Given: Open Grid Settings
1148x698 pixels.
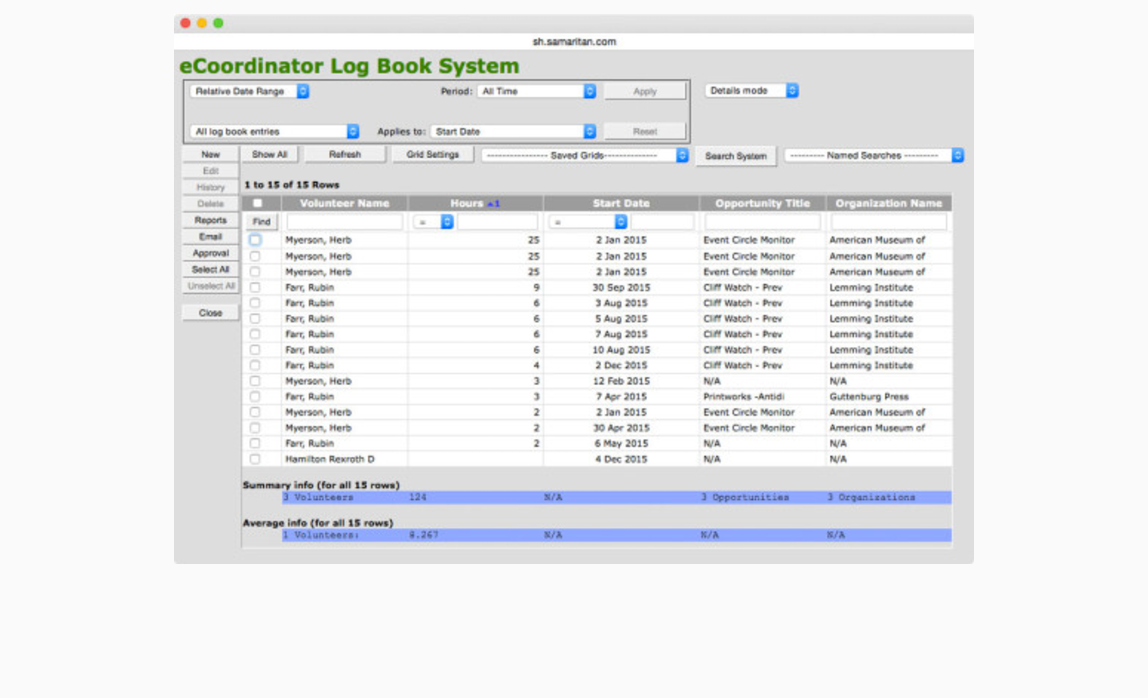Looking at the screenshot, I should click(432, 155).
